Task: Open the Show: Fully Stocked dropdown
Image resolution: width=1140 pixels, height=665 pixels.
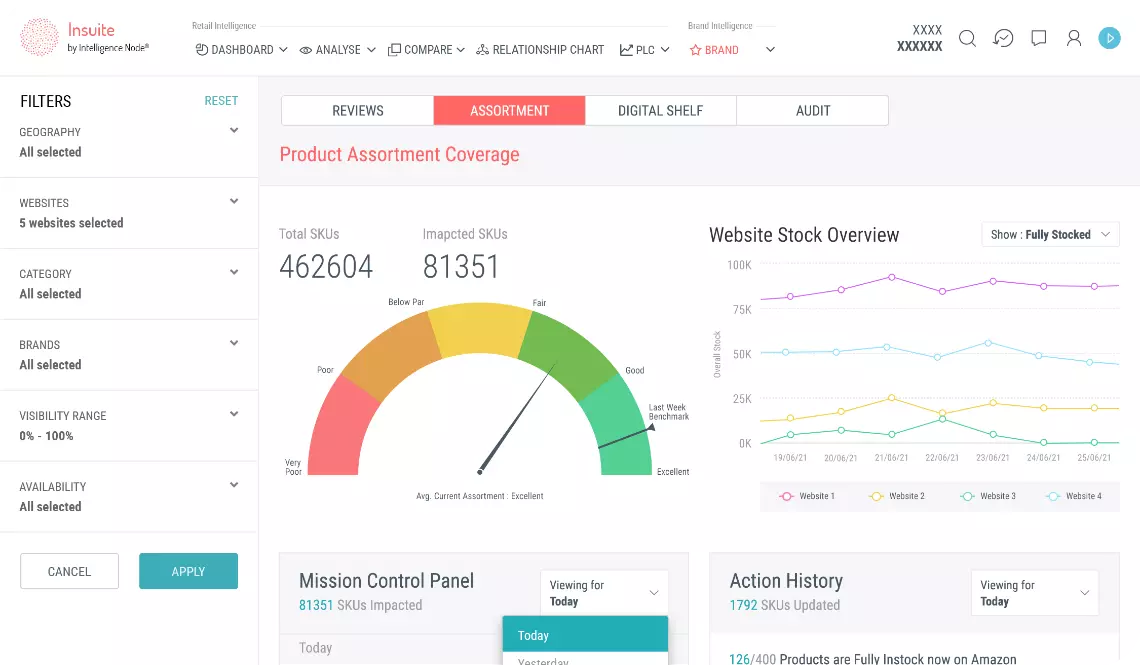Action: [x=1051, y=235]
